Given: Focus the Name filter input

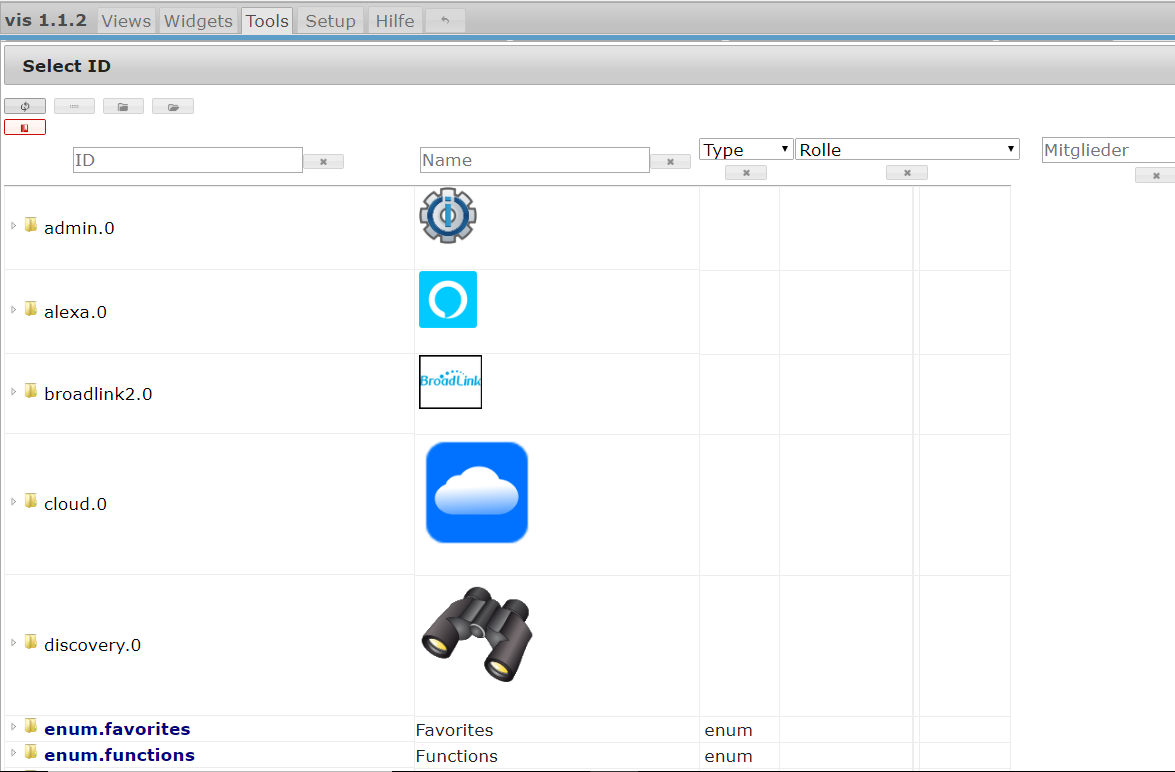Looking at the screenshot, I should click(535, 160).
